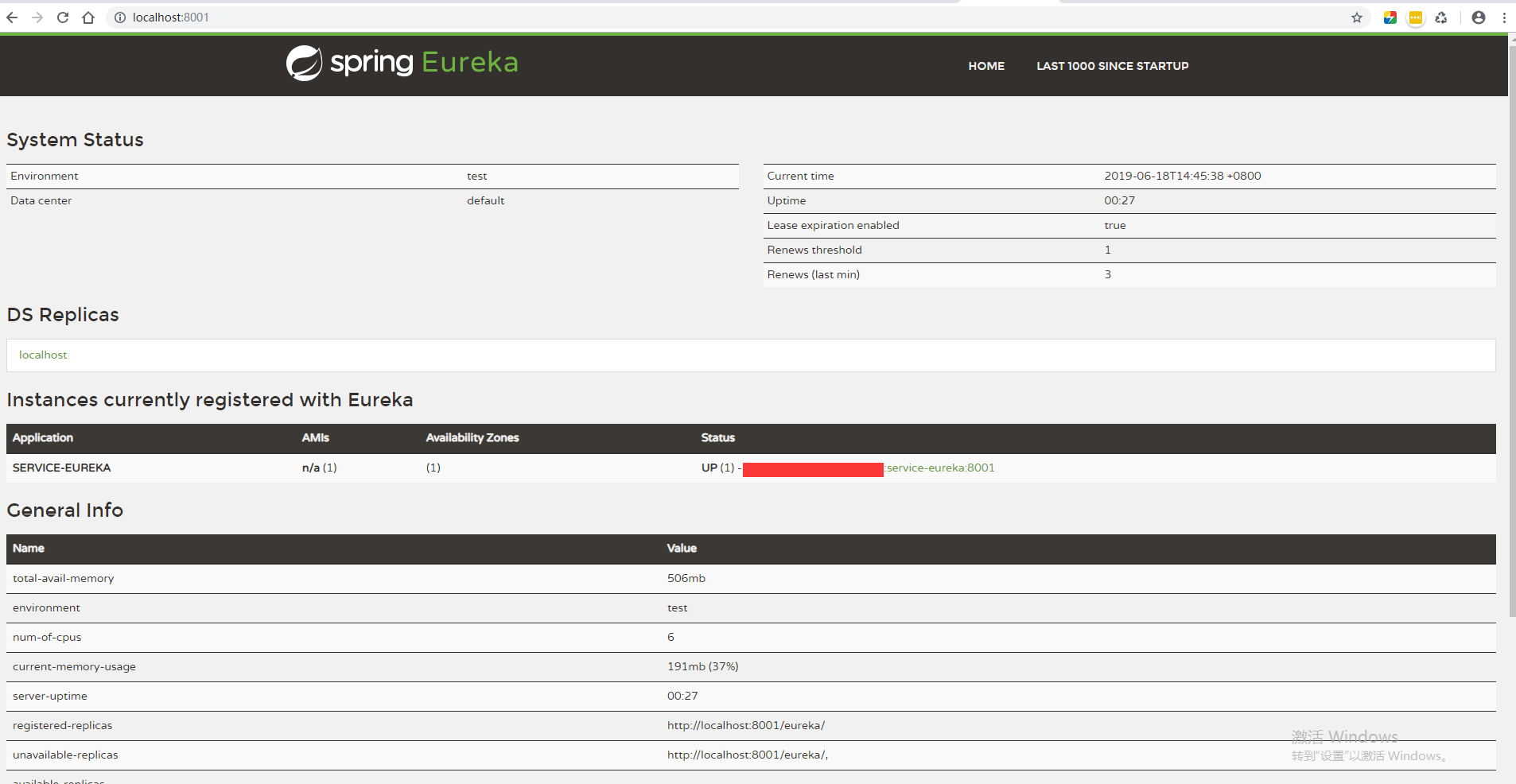Select the server-uptime row name
The width and height of the screenshot is (1516, 784).
[x=50, y=696]
